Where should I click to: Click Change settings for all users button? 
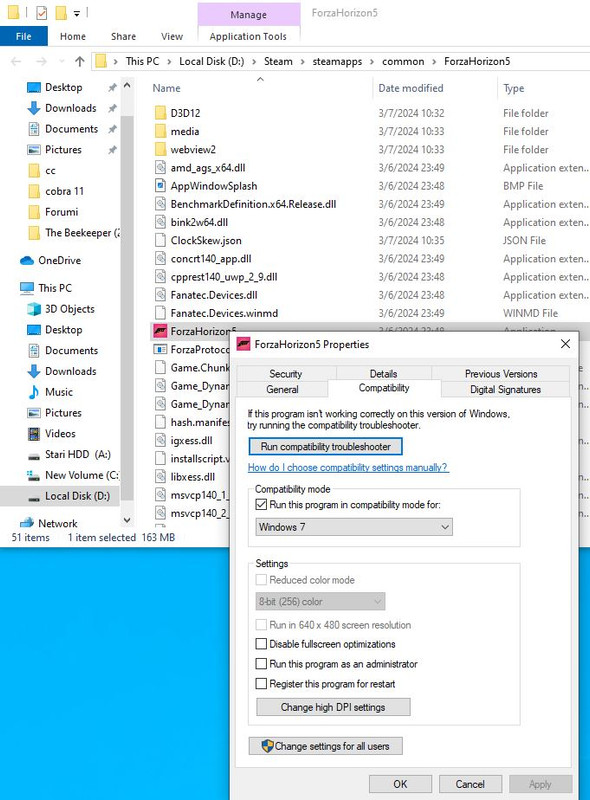(x=326, y=746)
